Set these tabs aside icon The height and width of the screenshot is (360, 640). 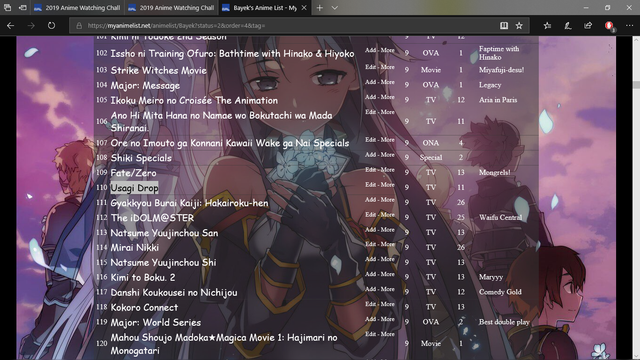tap(23, 8)
